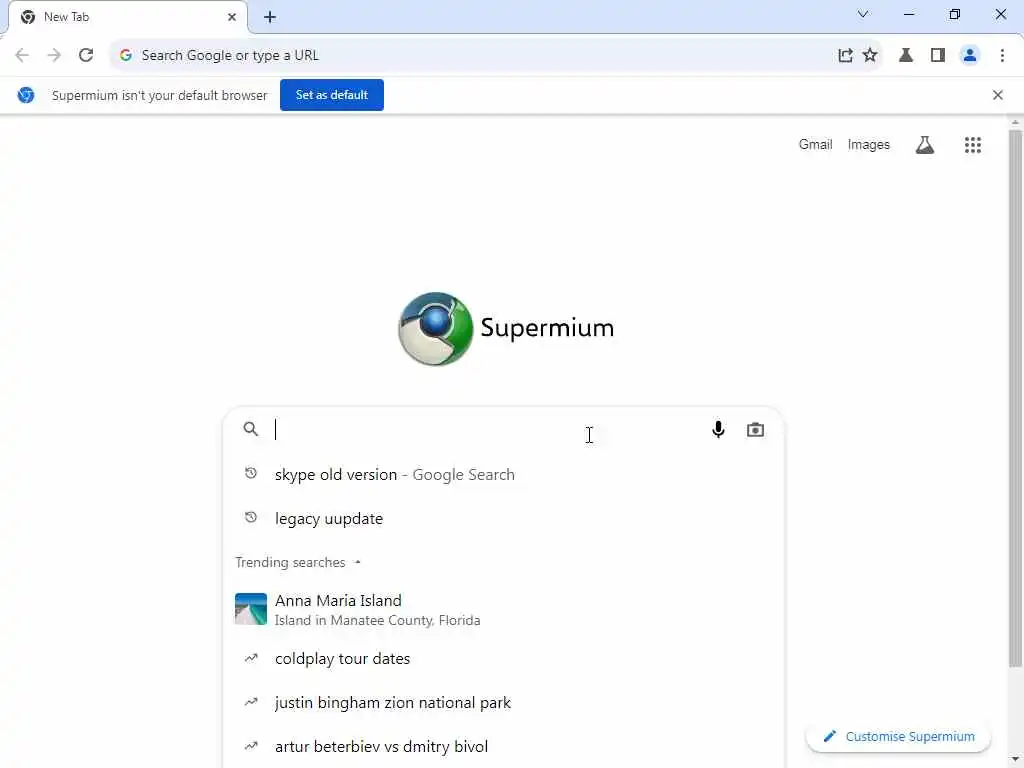
Task: Minimize the browser window
Action: [x=908, y=14]
